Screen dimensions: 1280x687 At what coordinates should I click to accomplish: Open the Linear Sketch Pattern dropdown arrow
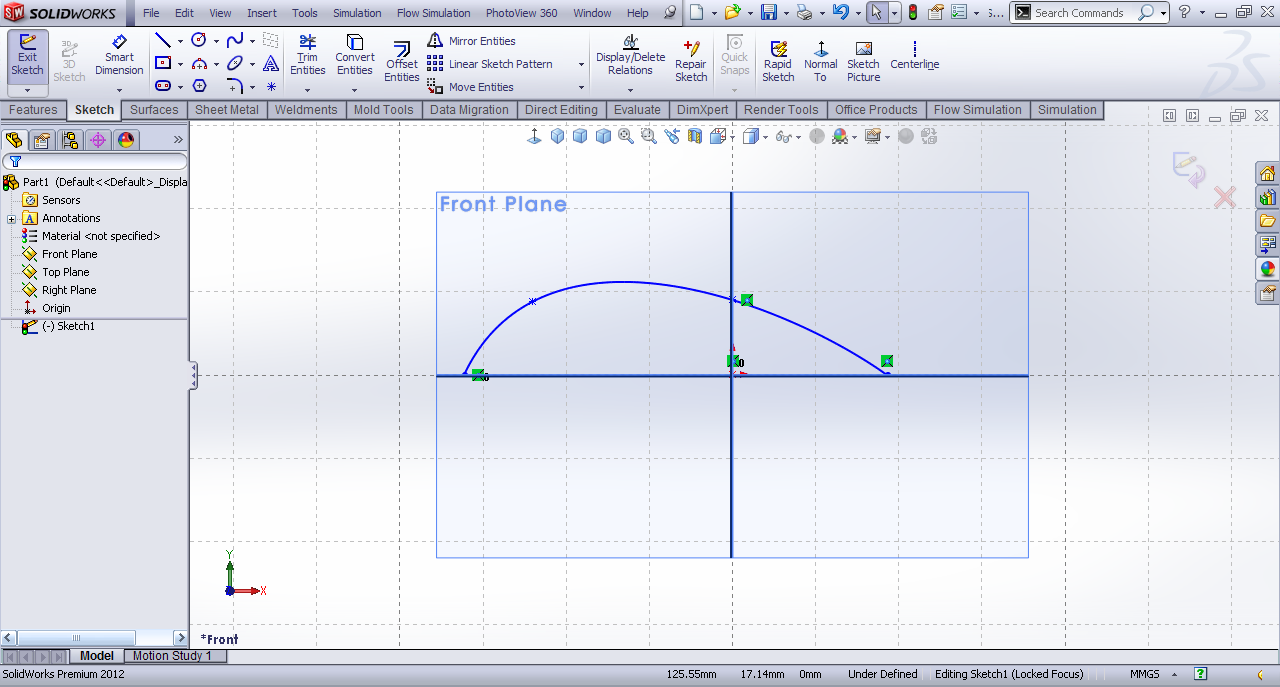click(581, 64)
